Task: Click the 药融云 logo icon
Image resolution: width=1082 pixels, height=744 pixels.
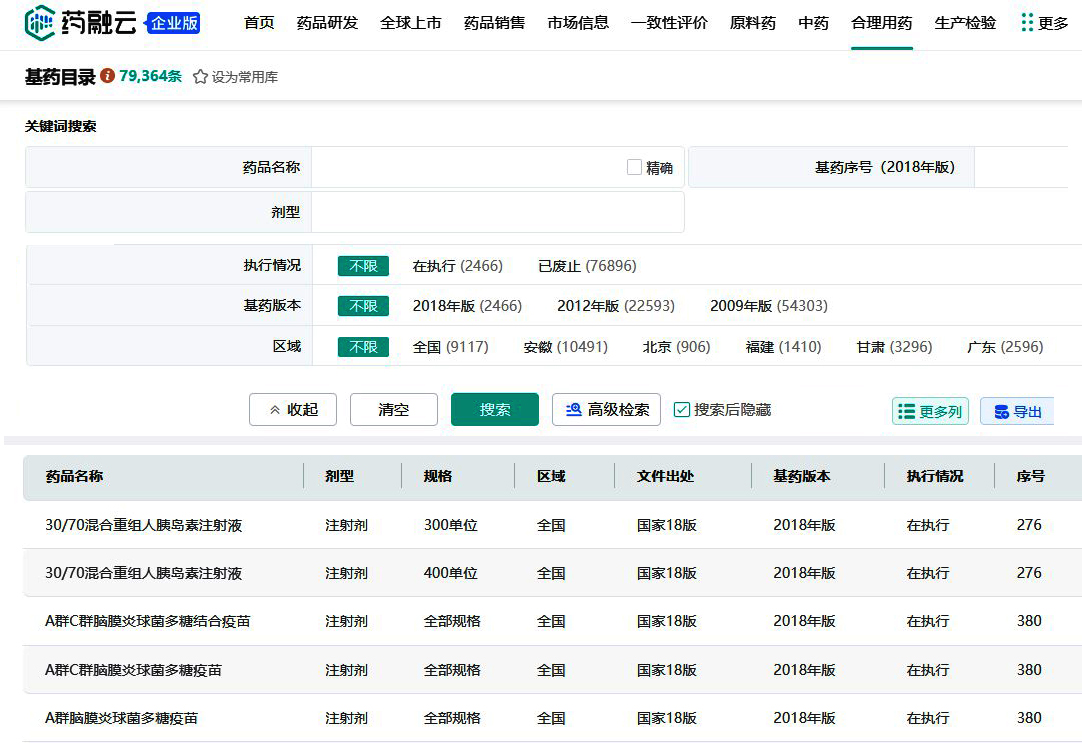Action: pyautogui.click(x=40, y=23)
